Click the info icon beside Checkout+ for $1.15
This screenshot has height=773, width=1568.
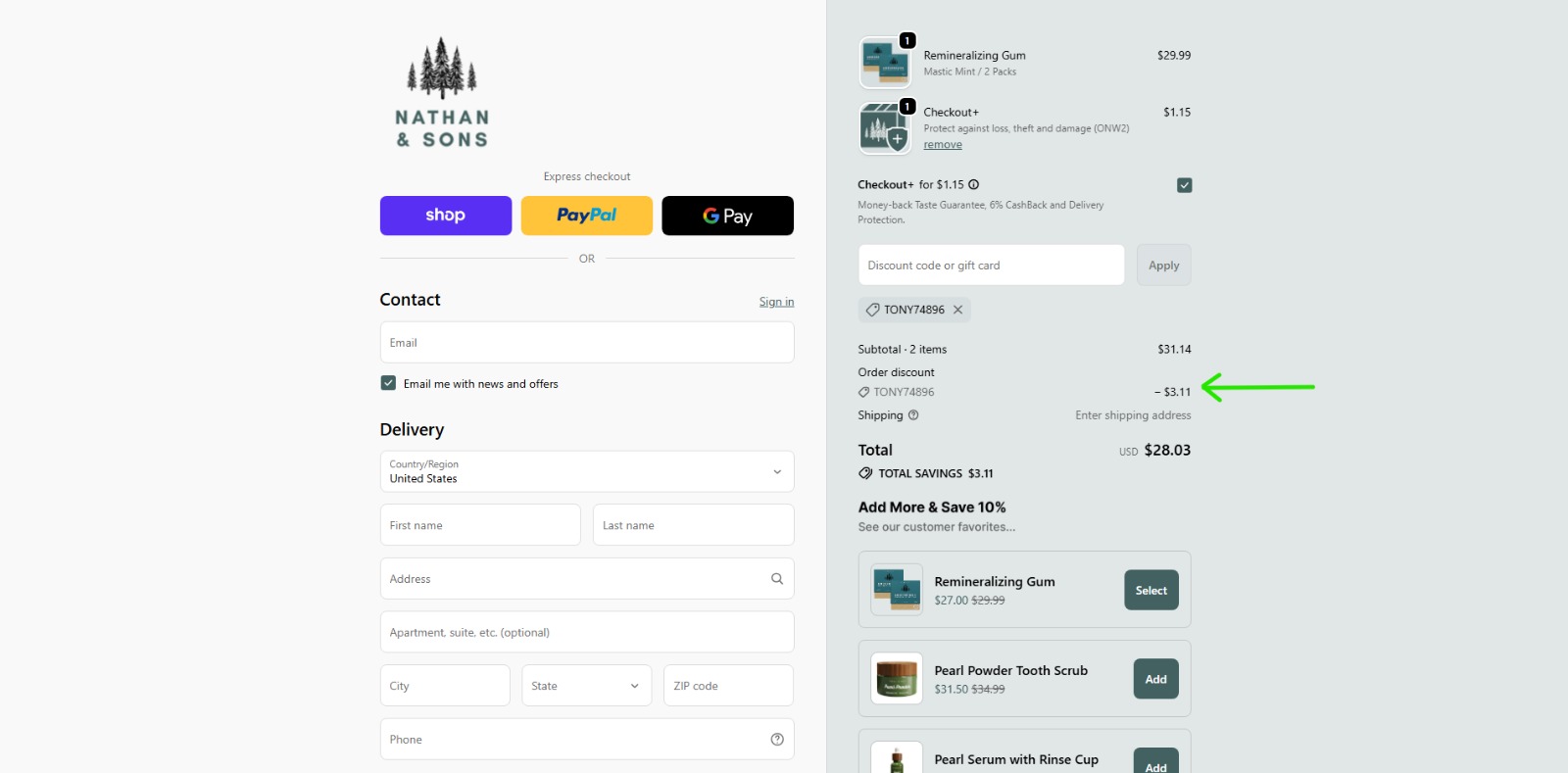pos(974,184)
